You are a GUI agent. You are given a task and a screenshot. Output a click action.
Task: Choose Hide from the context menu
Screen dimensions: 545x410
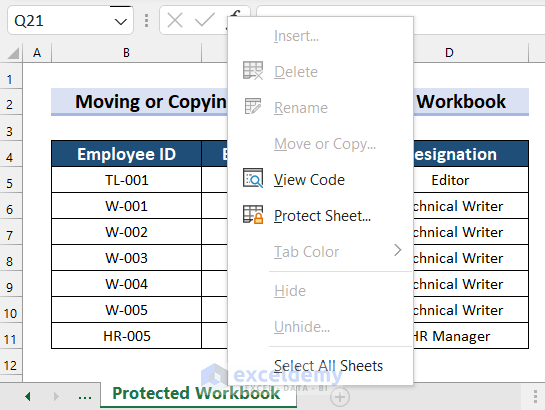click(320, 290)
